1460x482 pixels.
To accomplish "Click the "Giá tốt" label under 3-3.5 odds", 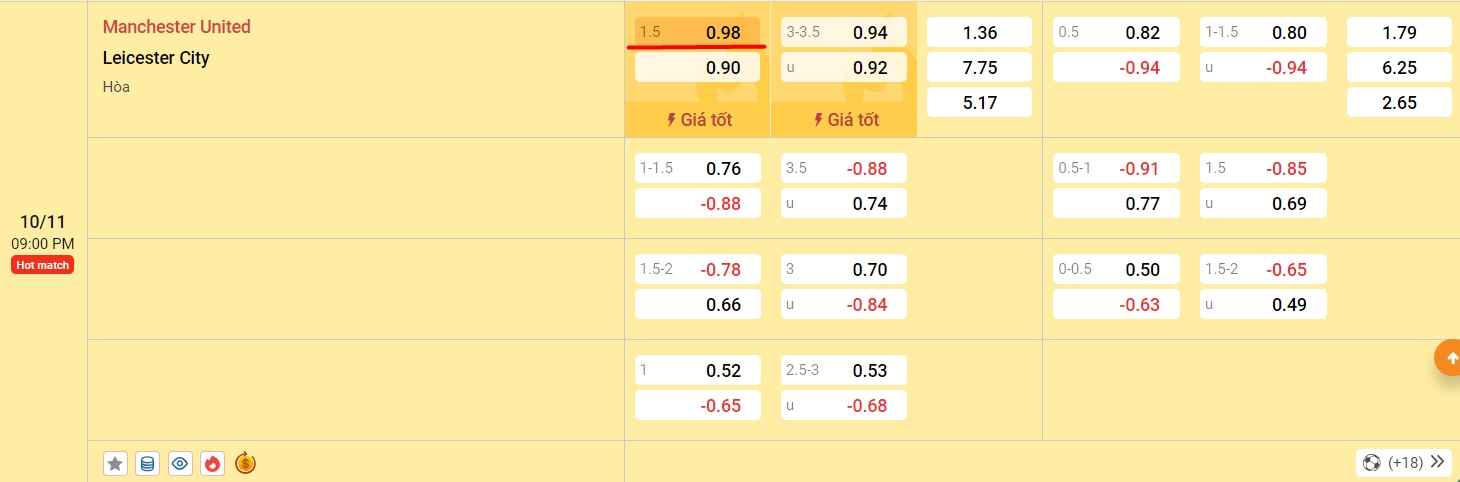I will point(845,120).
